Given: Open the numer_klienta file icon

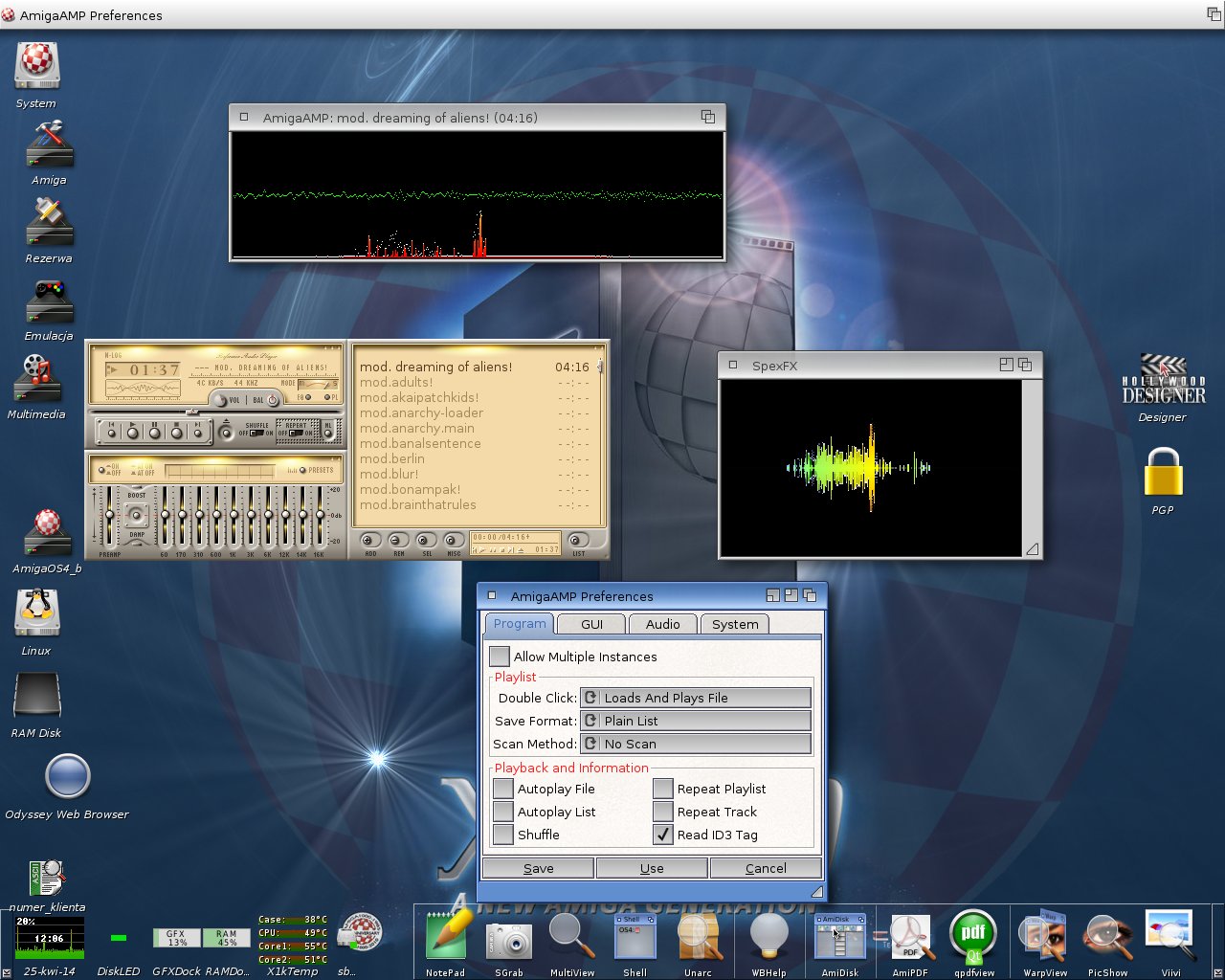Looking at the screenshot, I should (x=47, y=879).
